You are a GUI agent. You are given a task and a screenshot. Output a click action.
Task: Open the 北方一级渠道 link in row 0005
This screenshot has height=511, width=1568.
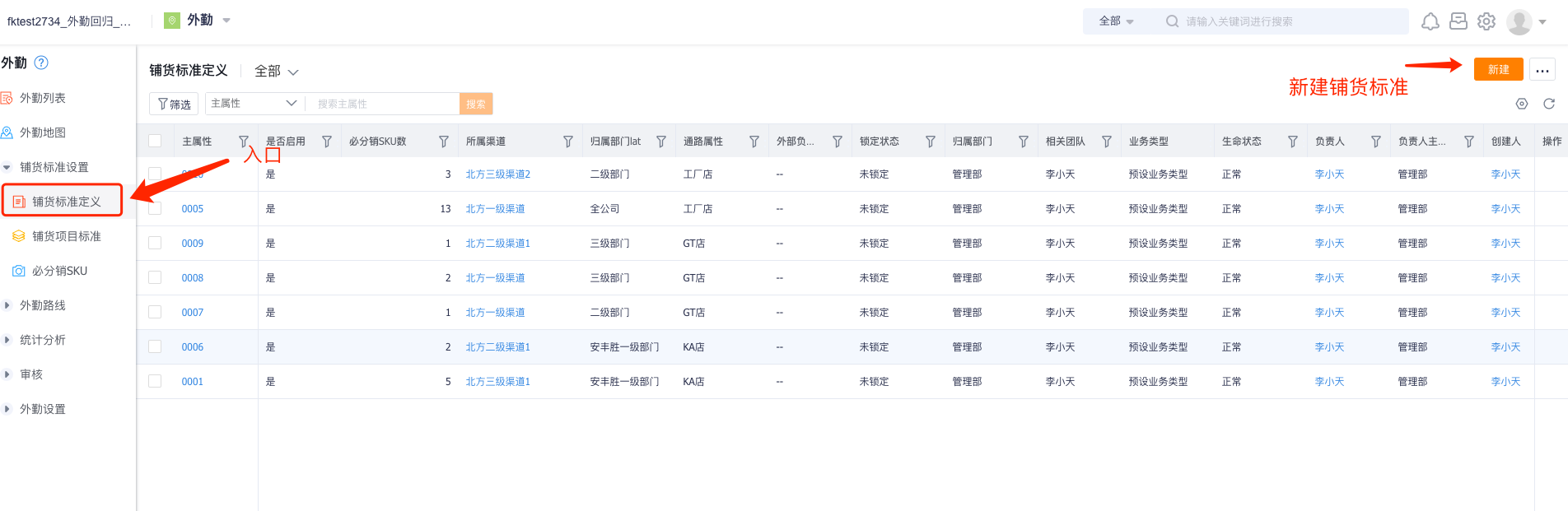(495, 209)
